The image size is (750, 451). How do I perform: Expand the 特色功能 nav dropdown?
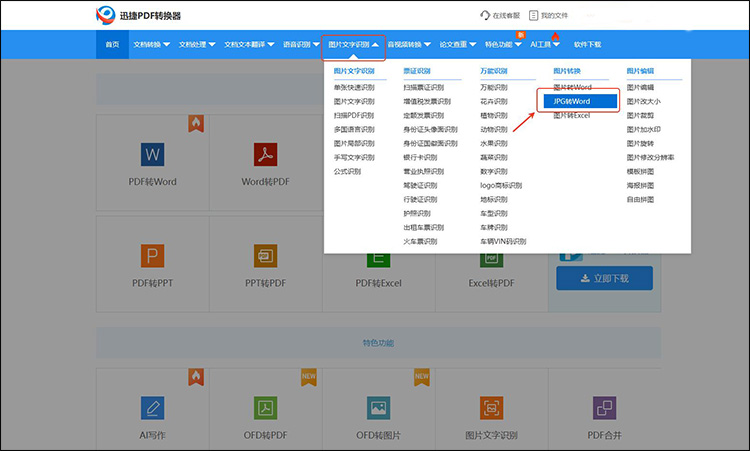pyautogui.click(x=503, y=44)
